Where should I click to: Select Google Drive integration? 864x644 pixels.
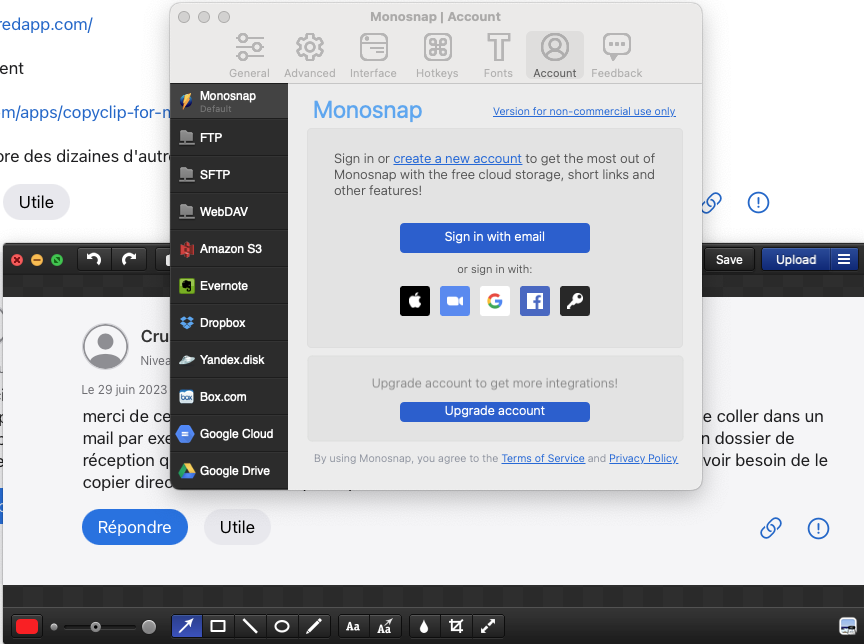[229, 470]
